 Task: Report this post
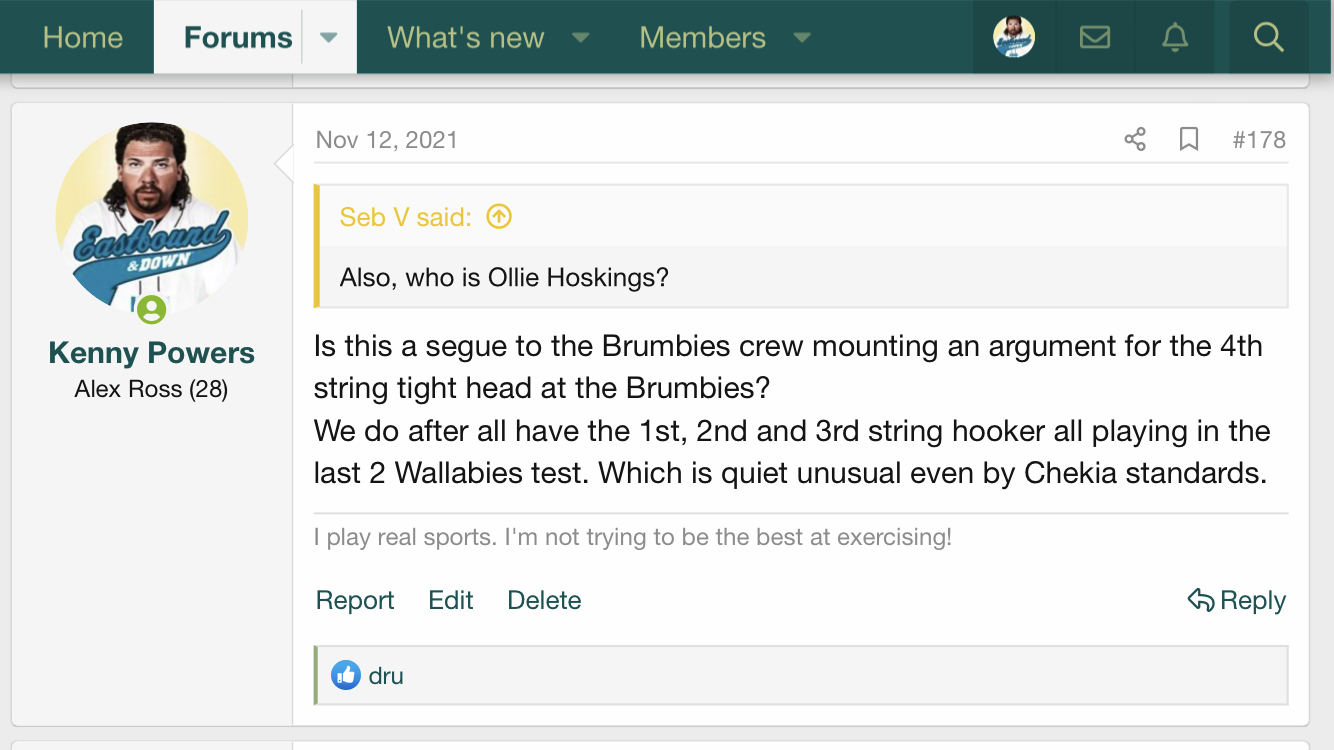355,600
